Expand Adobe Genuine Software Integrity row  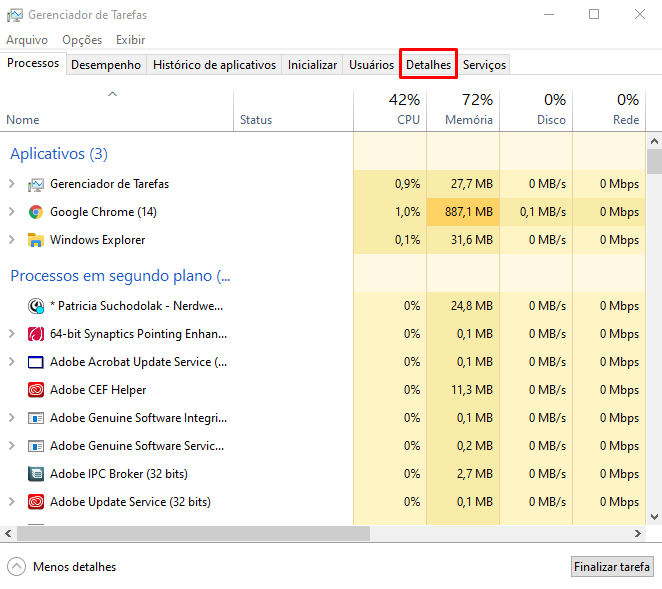click(12, 418)
